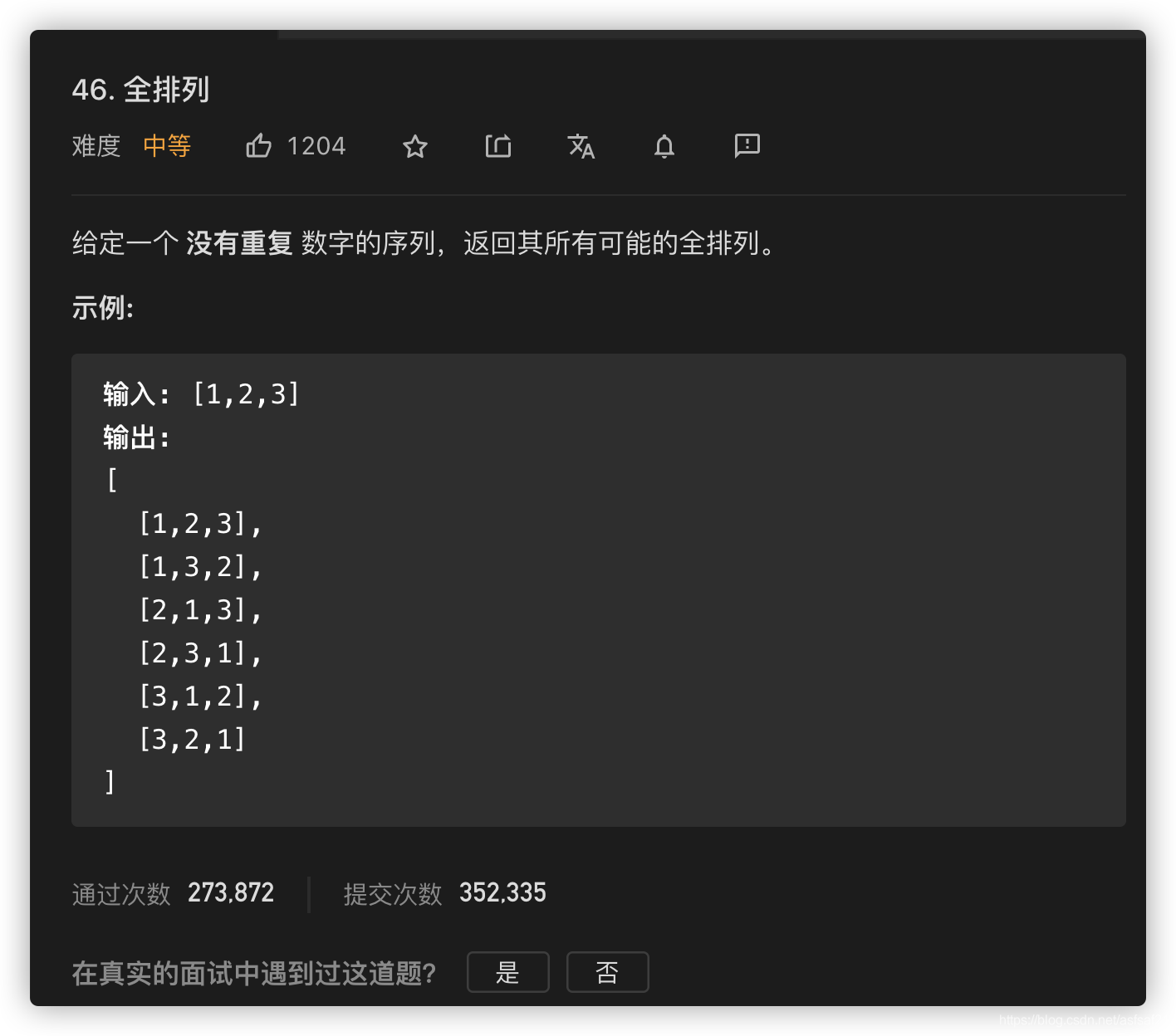The width and height of the screenshot is (1176, 1036).
Task: Select 是 for meeting this interview question
Action: pos(507,971)
